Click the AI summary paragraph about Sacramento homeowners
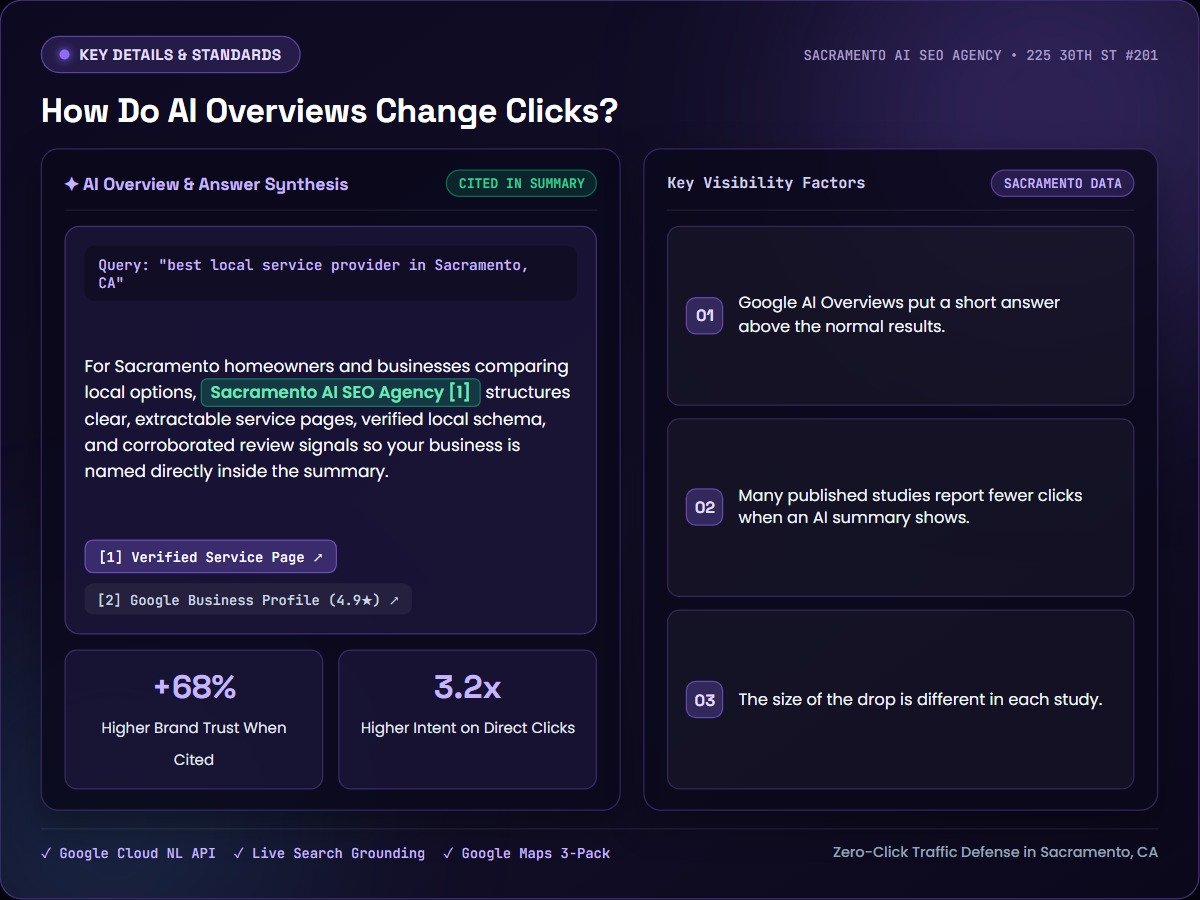This screenshot has height=900, width=1200. 329,418
